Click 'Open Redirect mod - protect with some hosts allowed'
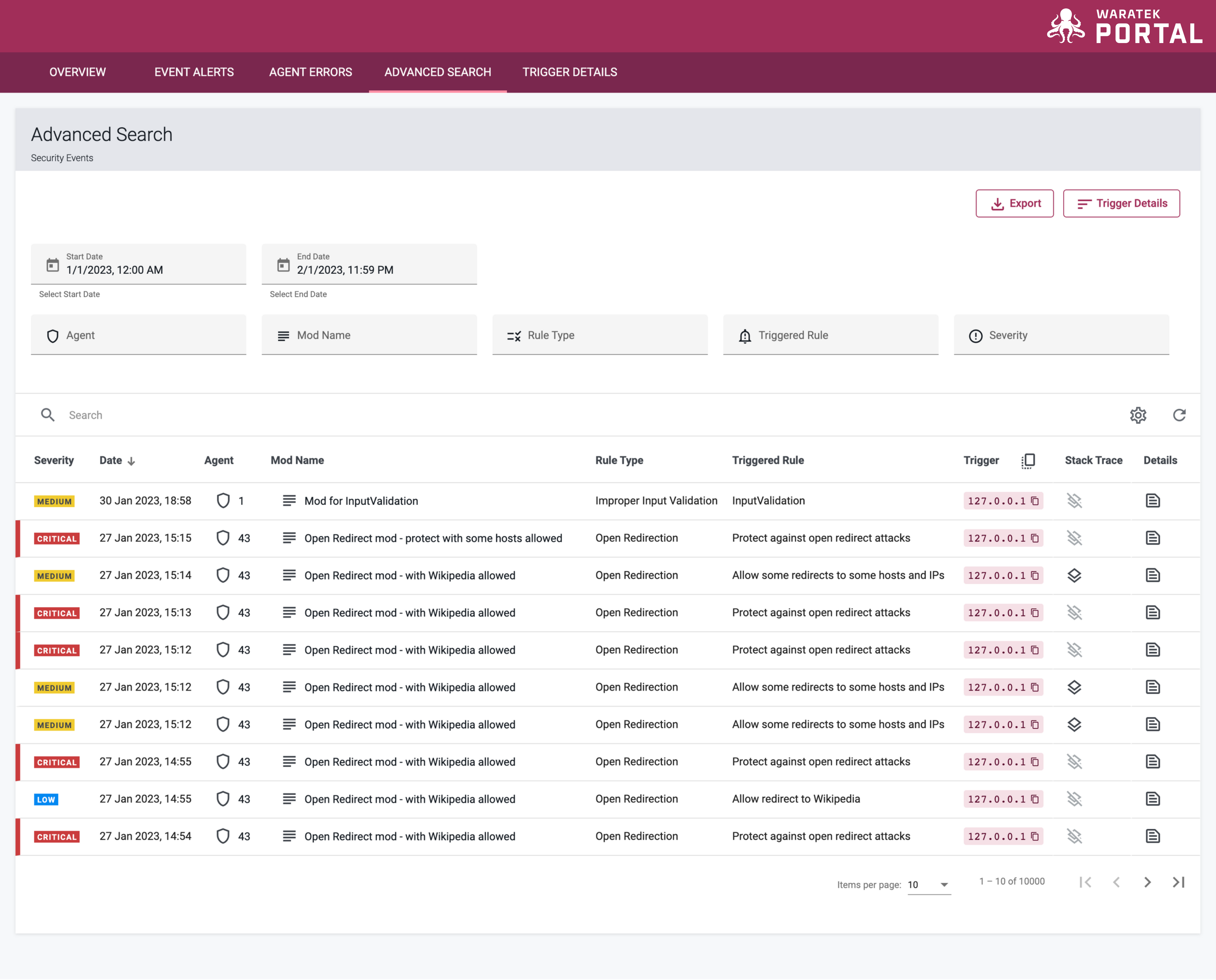The width and height of the screenshot is (1216, 980). pyautogui.click(x=433, y=538)
